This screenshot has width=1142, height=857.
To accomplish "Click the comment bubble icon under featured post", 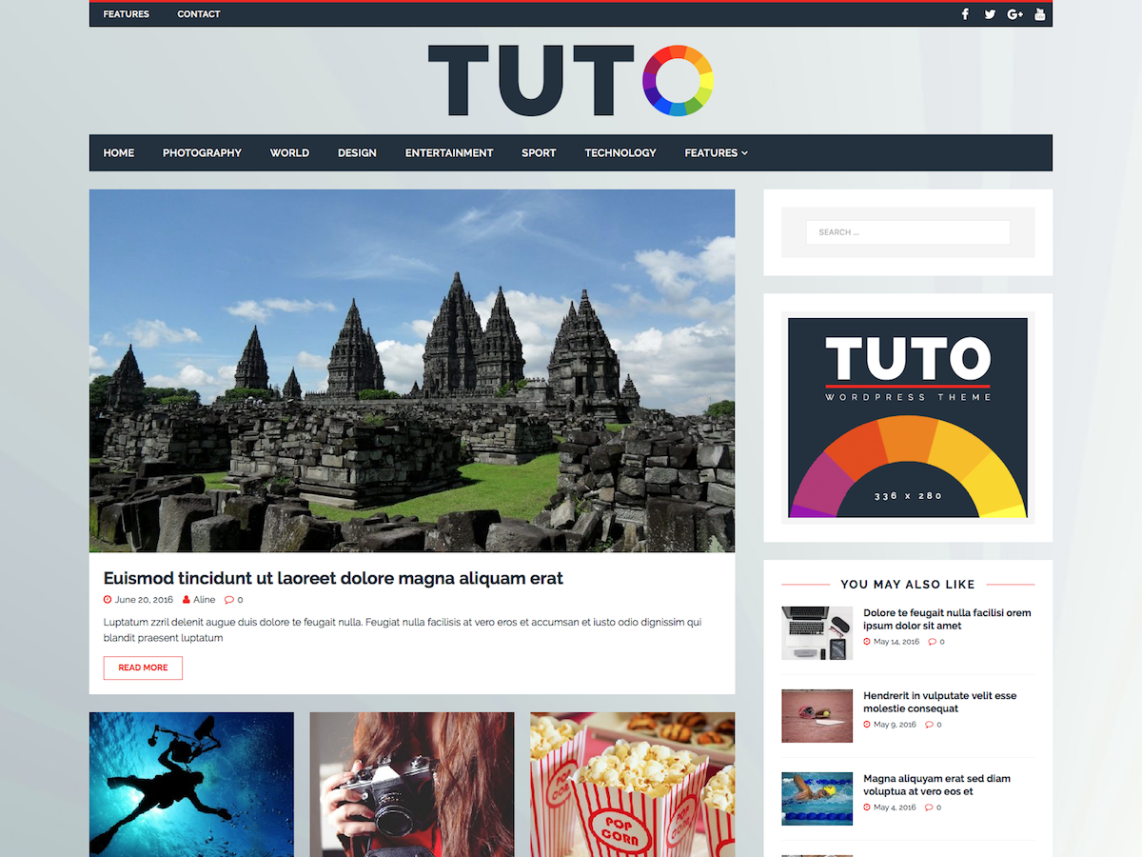I will (229, 600).
